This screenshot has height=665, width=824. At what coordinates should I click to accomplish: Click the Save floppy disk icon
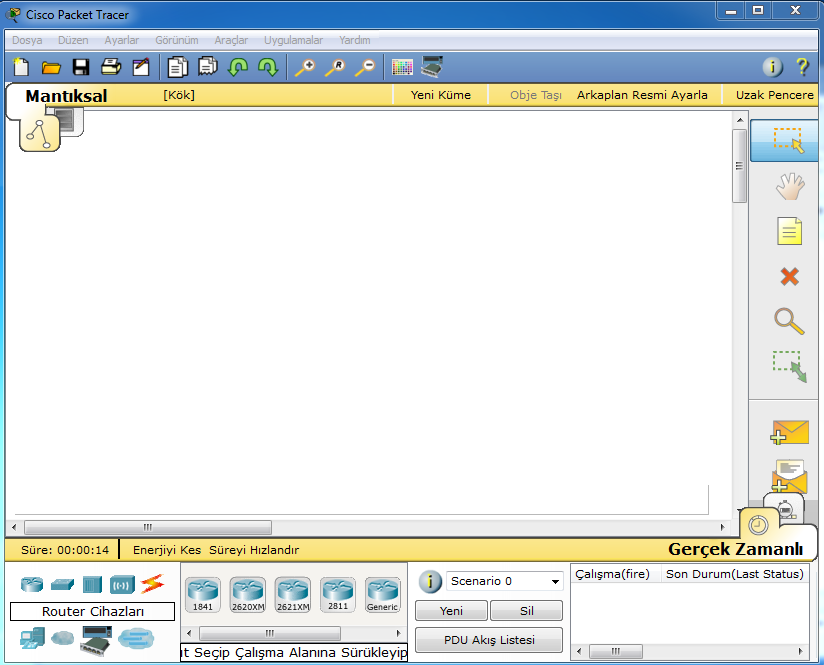click(x=81, y=68)
